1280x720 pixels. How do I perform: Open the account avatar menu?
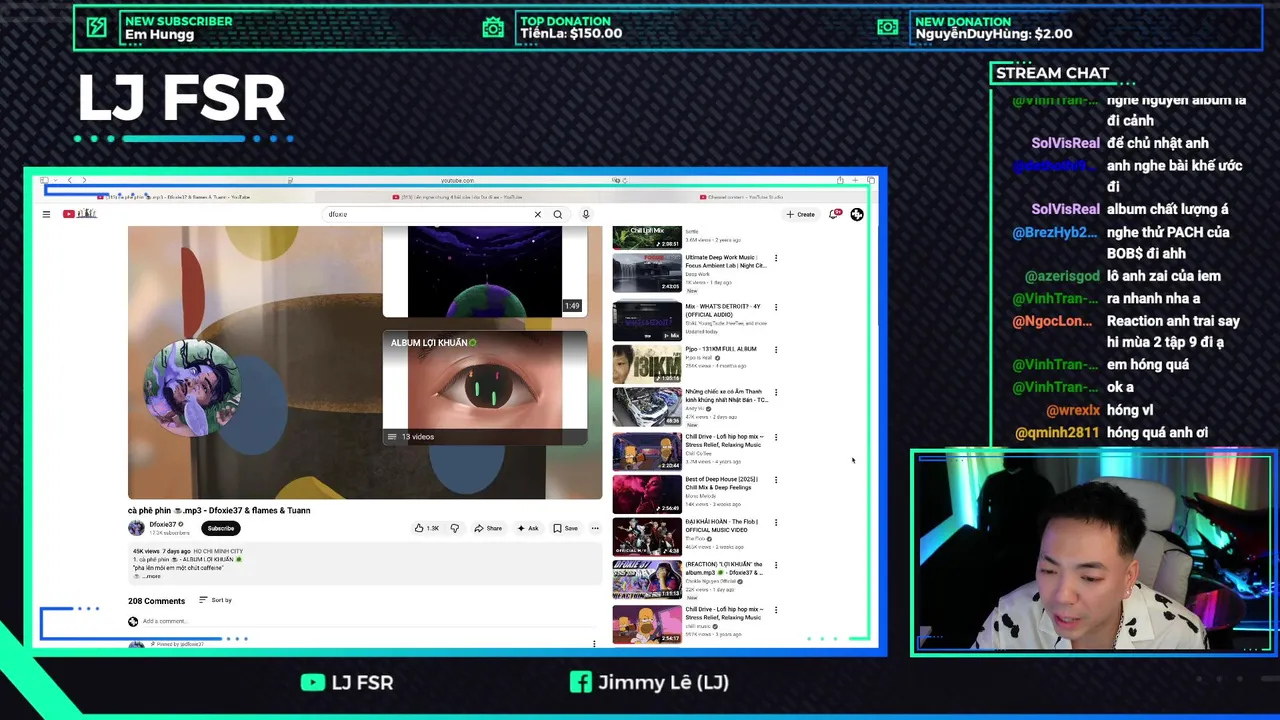[857, 214]
